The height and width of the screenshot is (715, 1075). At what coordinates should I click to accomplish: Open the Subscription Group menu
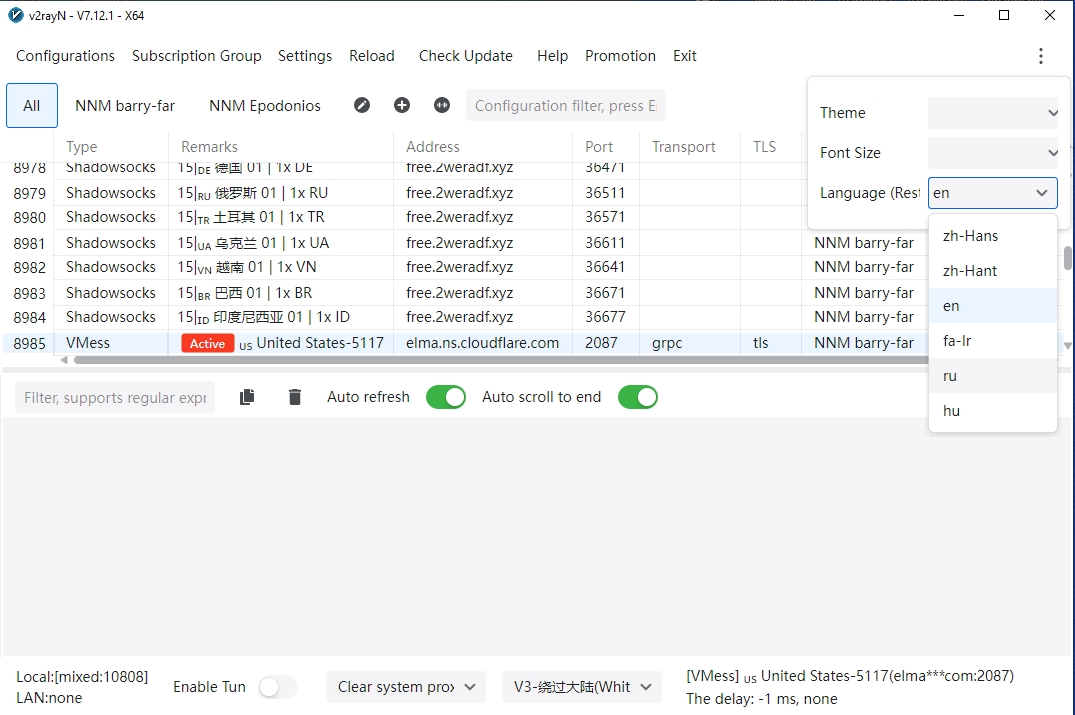(x=197, y=56)
